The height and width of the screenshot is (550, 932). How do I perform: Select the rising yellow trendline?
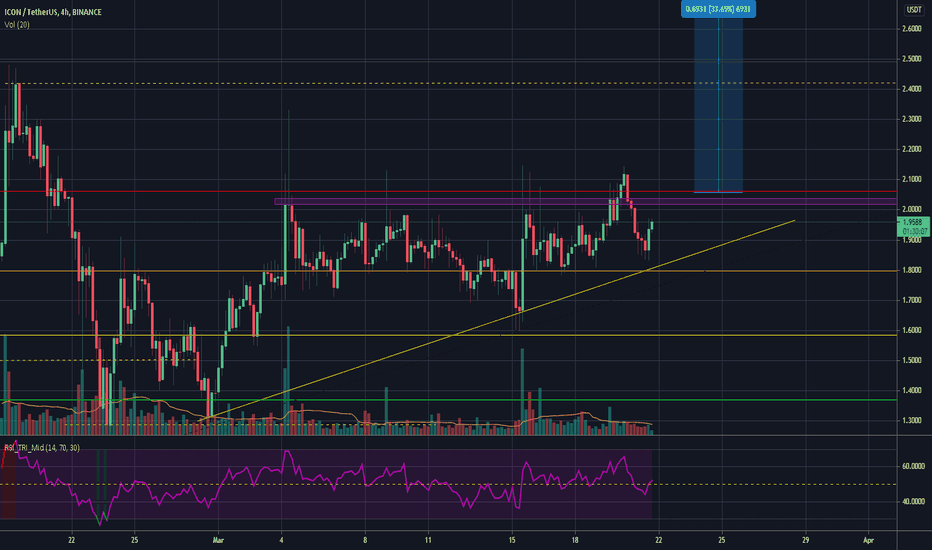(496, 321)
